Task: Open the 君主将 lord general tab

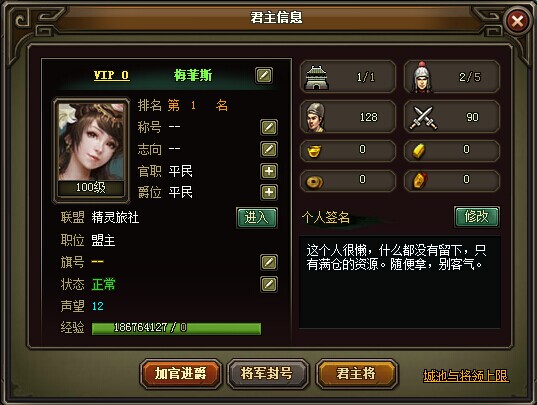Action: [x=356, y=374]
